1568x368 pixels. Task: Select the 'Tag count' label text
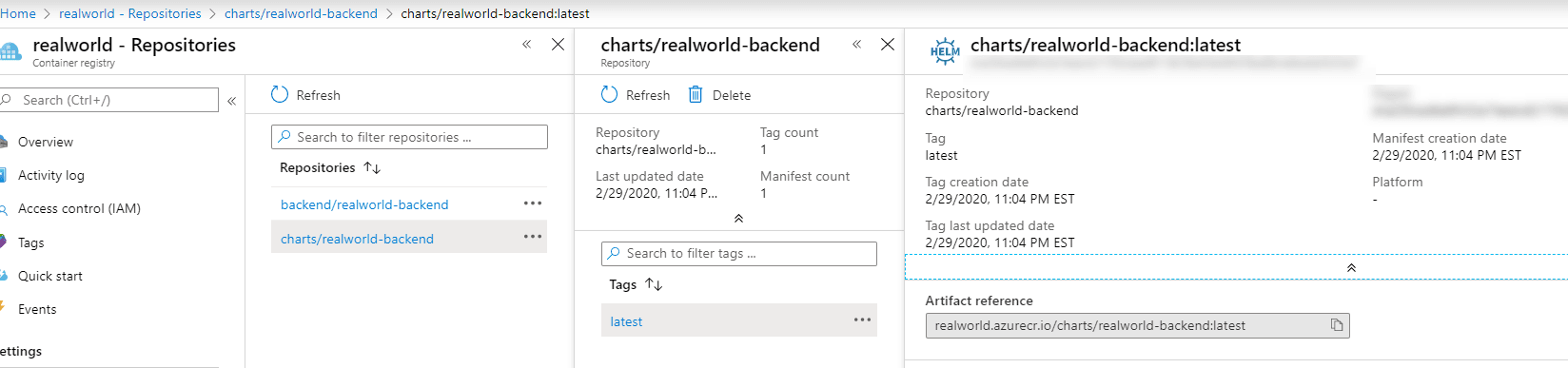(x=789, y=132)
